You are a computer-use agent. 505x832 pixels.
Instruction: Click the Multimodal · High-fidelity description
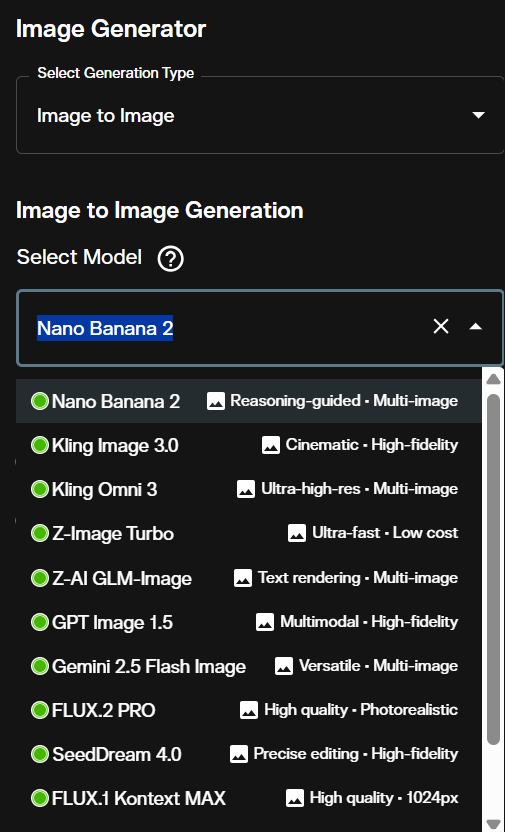pos(369,621)
